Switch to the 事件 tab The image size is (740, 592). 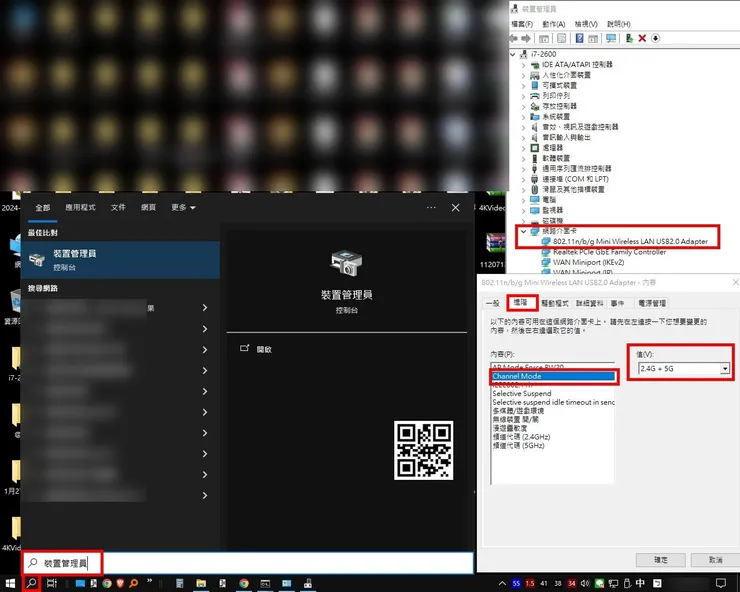617,303
